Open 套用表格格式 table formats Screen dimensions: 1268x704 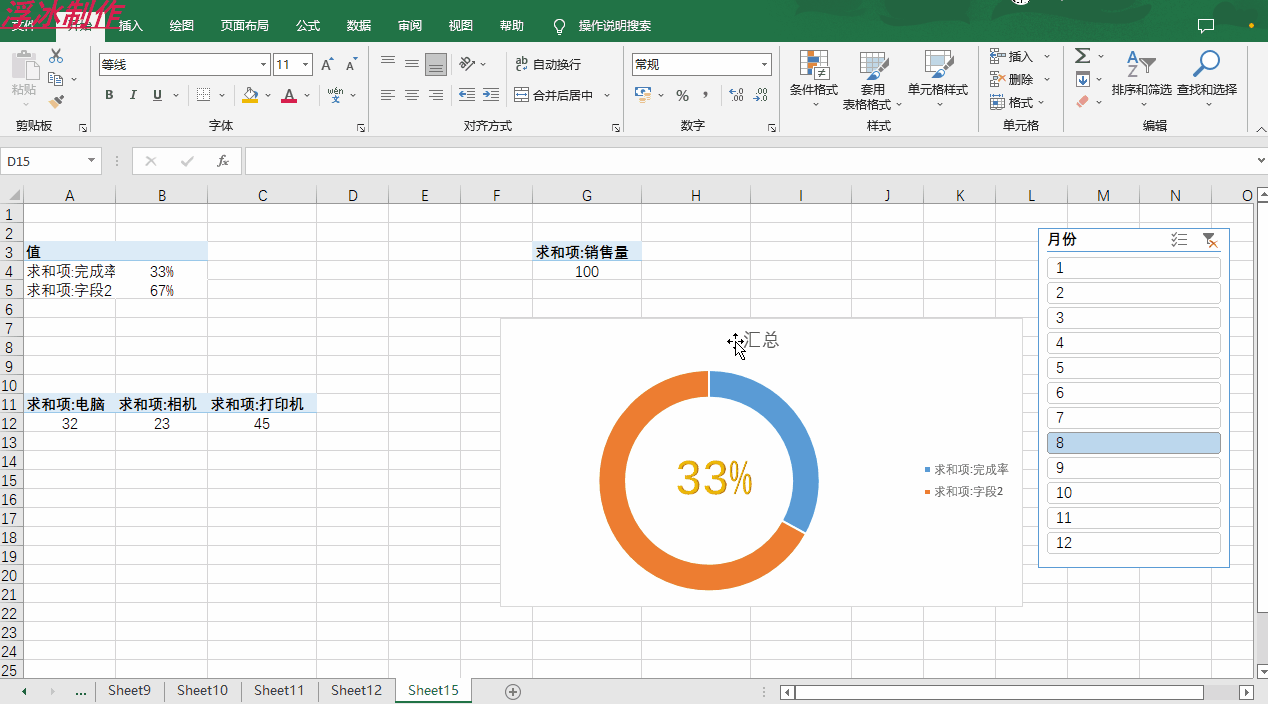(872, 80)
